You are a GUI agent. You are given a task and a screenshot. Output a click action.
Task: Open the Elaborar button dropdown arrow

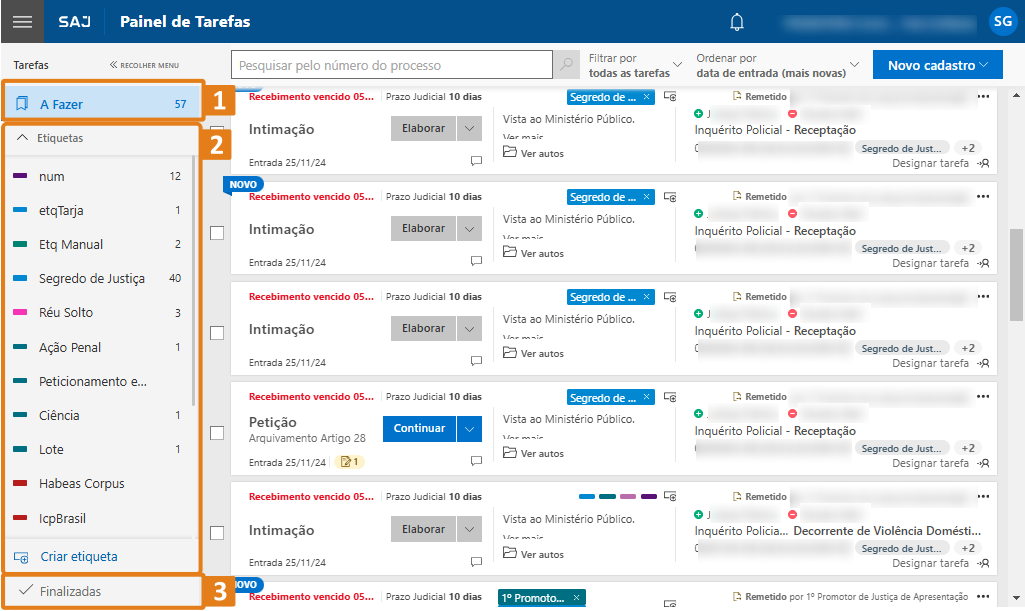click(469, 128)
